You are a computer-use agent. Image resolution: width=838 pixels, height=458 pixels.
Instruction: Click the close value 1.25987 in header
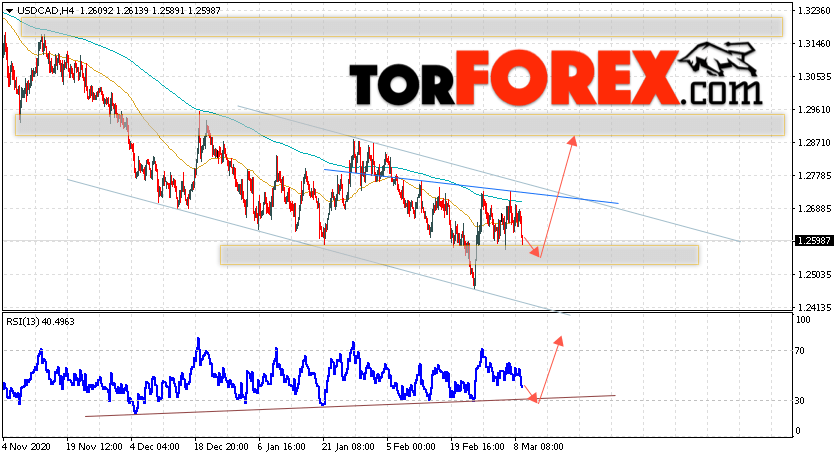pos(204,11)
